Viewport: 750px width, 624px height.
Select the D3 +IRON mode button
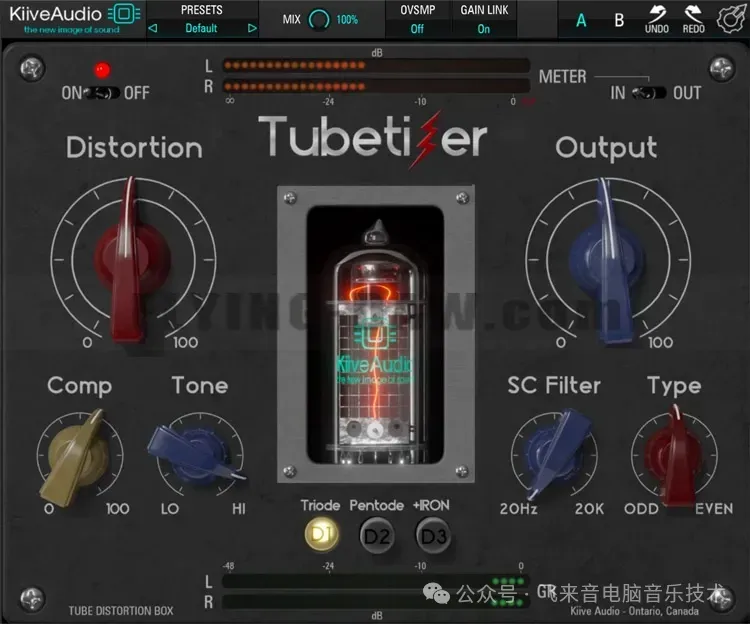tap(433, 536)
